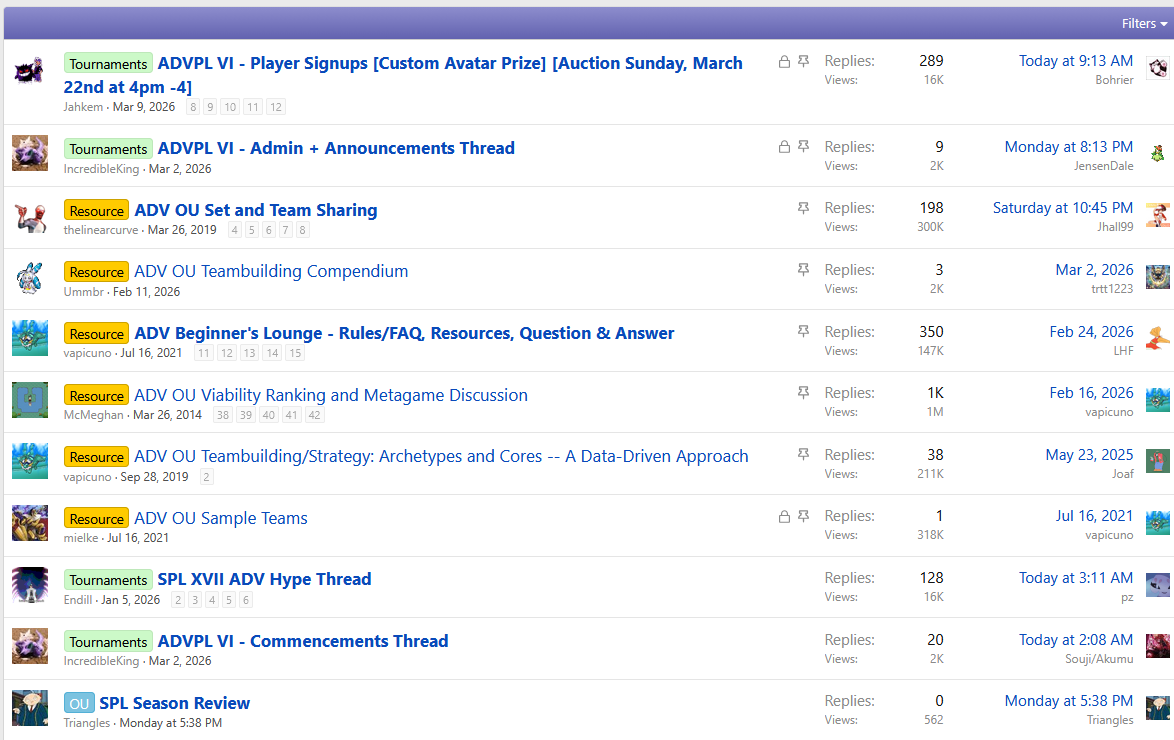Open ADV OU Teambuilding Compendium thread
The height and width of the screenshot is (740, 1174).
coord(271,271)
